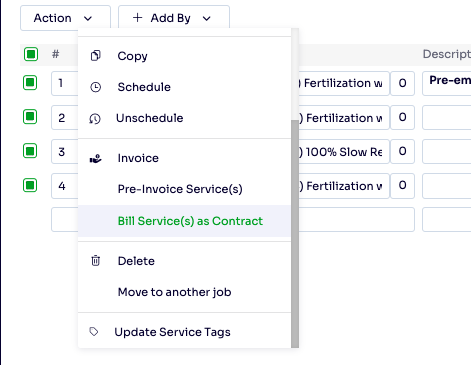Click the Update Service Tags tag icon
The width and height of the screenshot is (471, 365).
point(94,332)
